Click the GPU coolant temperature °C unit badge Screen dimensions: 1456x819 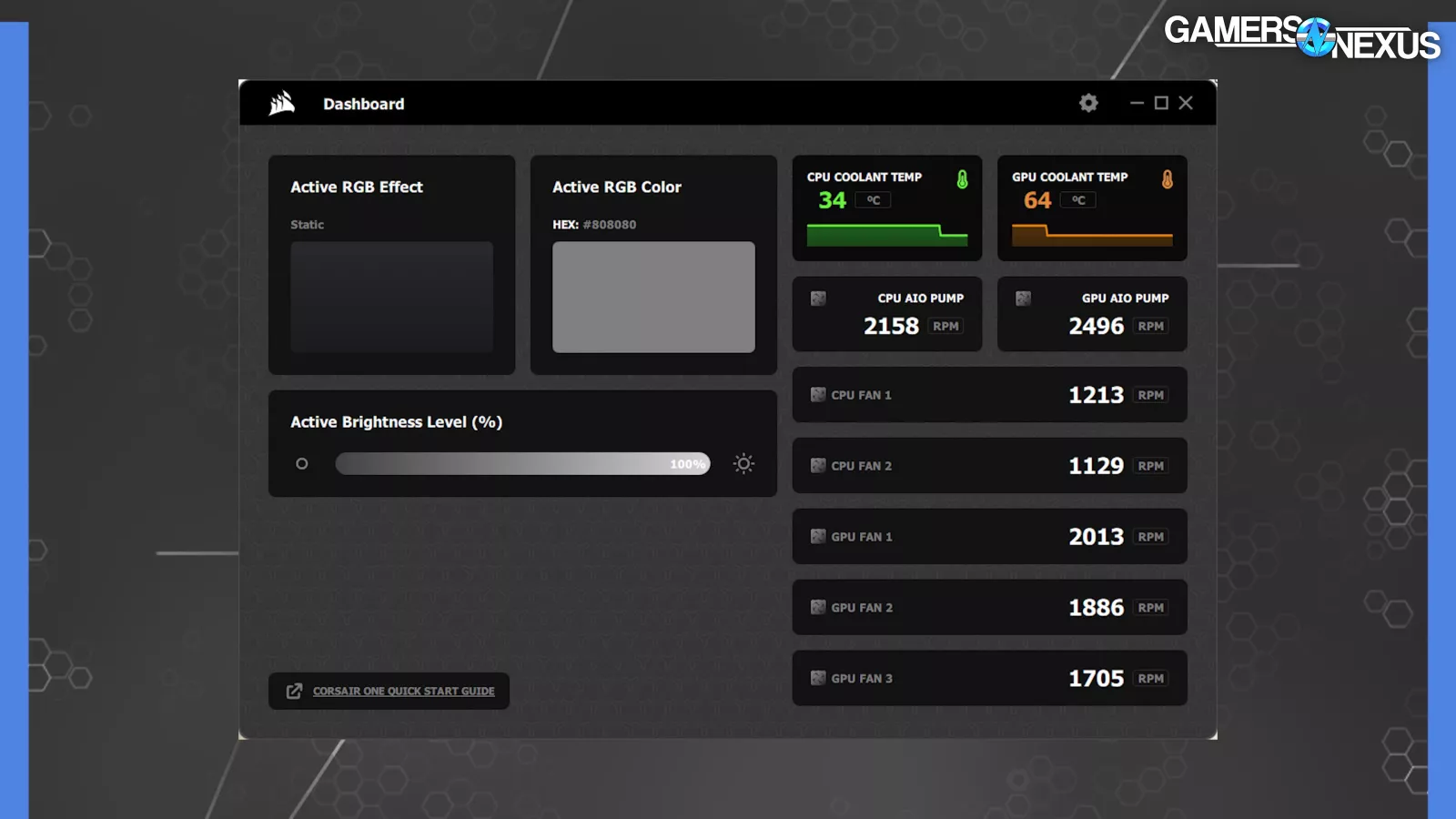point(1078,200)
